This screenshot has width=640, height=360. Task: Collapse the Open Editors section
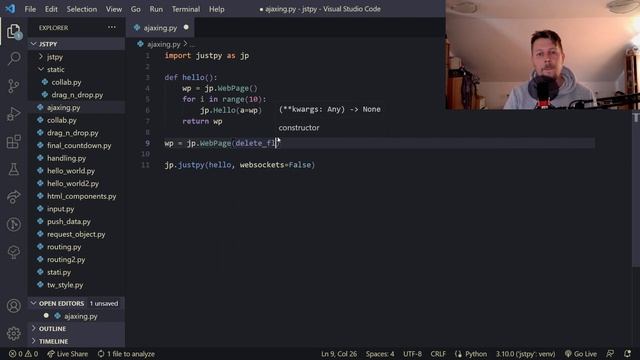coord(76,303)
